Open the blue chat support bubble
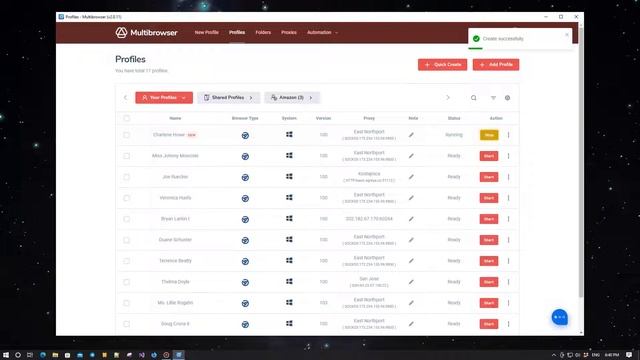Viewport: 640px width, 360px height. tap(560, 317)
